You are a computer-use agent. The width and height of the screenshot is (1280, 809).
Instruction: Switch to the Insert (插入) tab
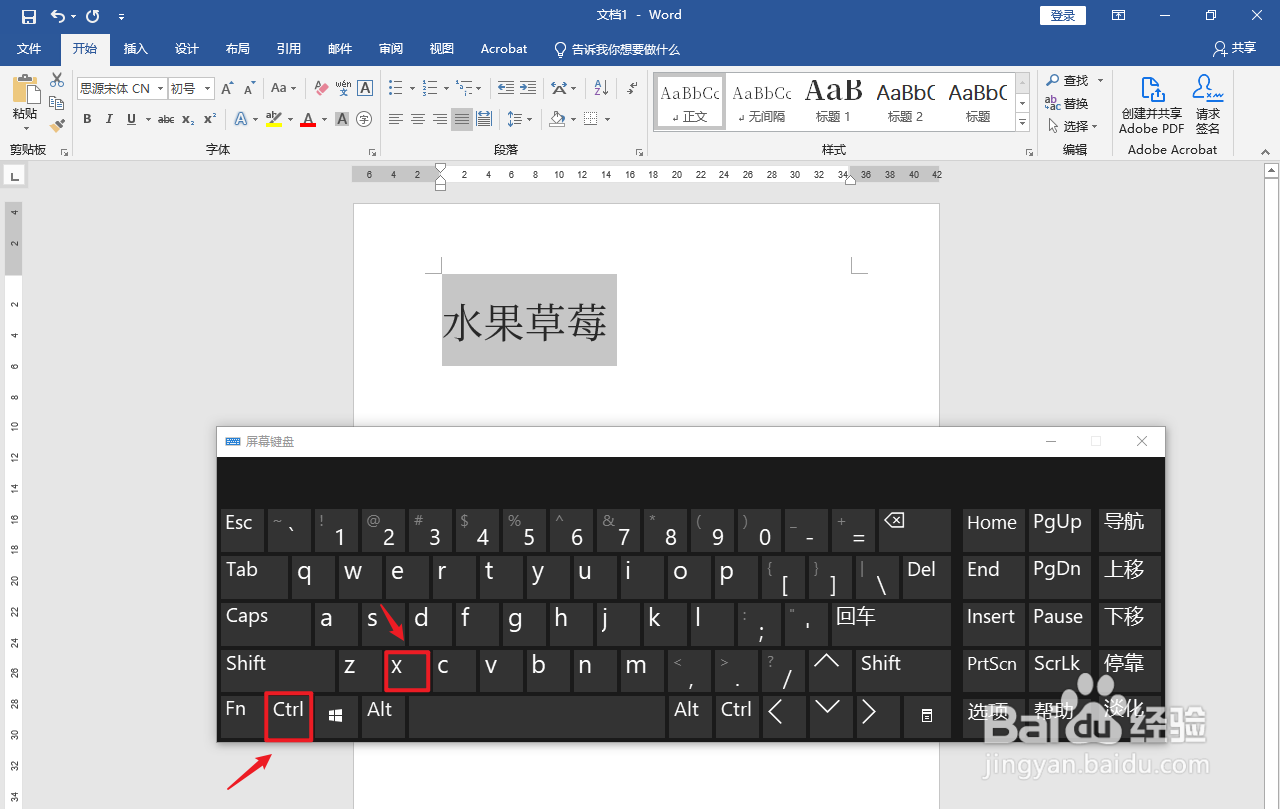135,48
